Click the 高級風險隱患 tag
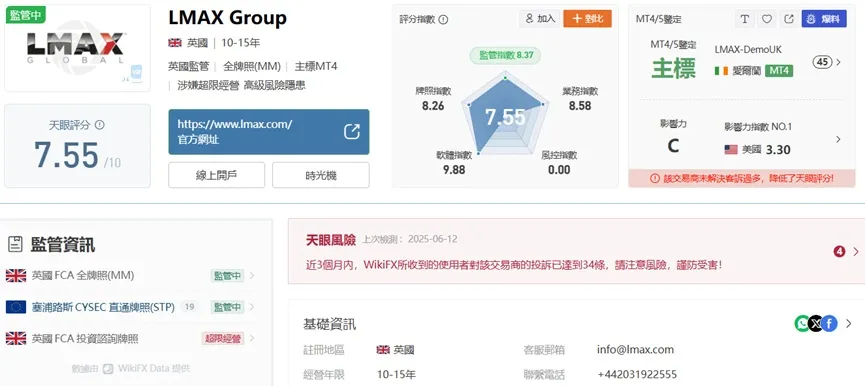865x386 pixels. pyautogui.click(x=275, y=85)
